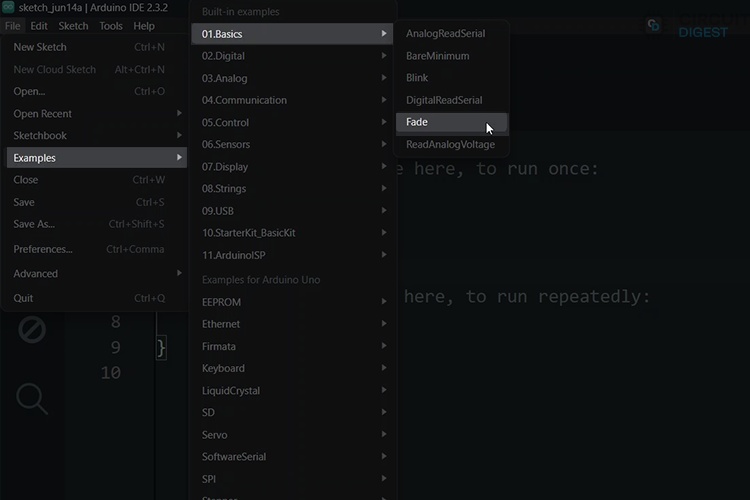Click the 'to run repeatedly:' comment text

558,297
